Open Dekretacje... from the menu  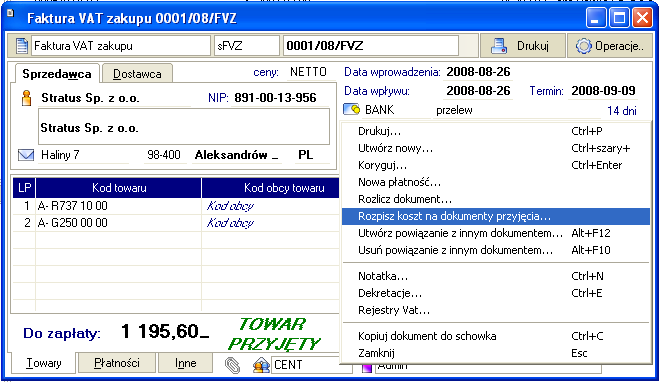496,293
